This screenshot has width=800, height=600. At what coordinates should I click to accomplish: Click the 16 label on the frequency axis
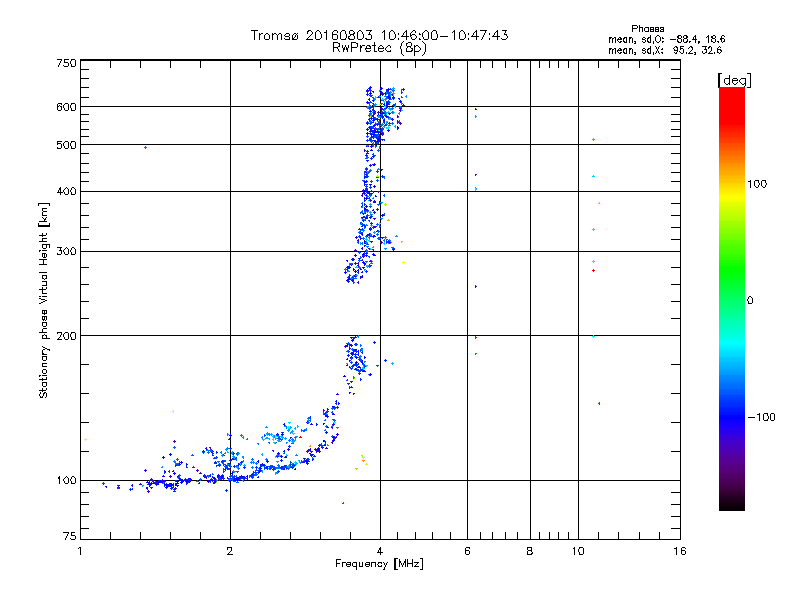[x=680, y=551]
